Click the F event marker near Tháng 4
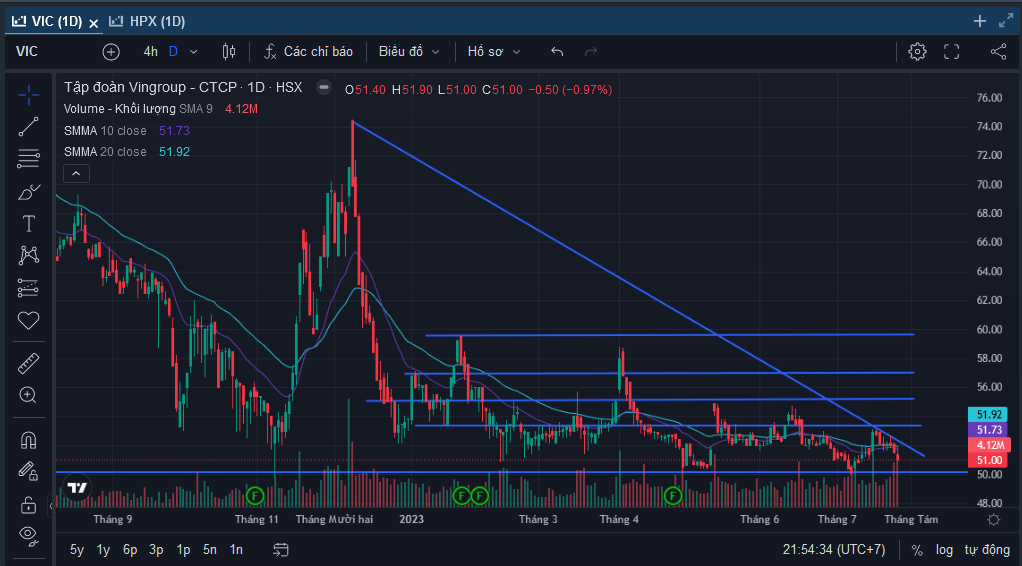 pos(673,496)
